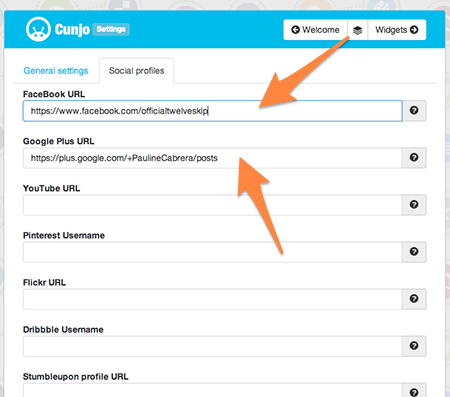450x397 pixels.
Task: Select the Social profiles tab
Action: click(137, 71)
